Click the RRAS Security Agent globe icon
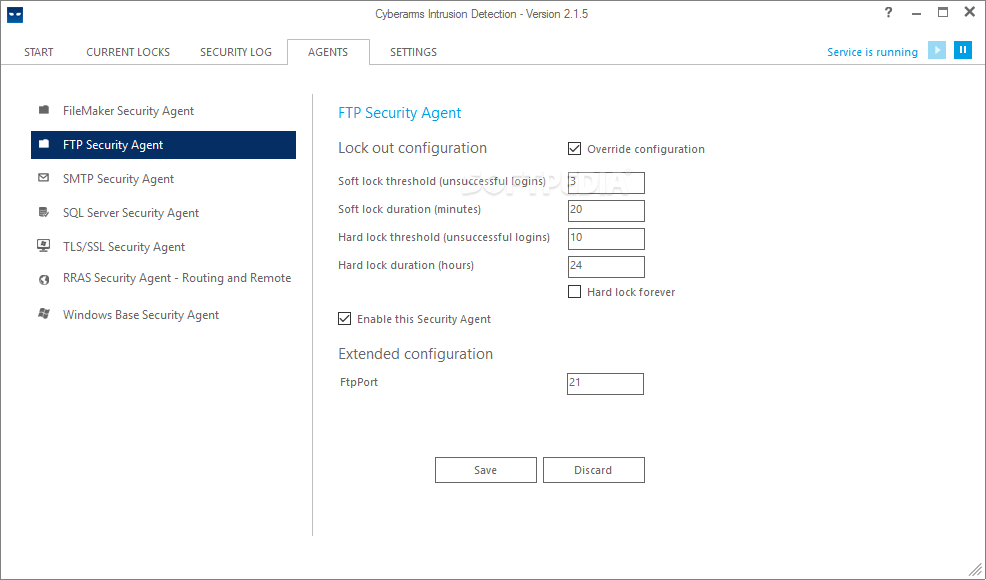 (x=44, y=280)
